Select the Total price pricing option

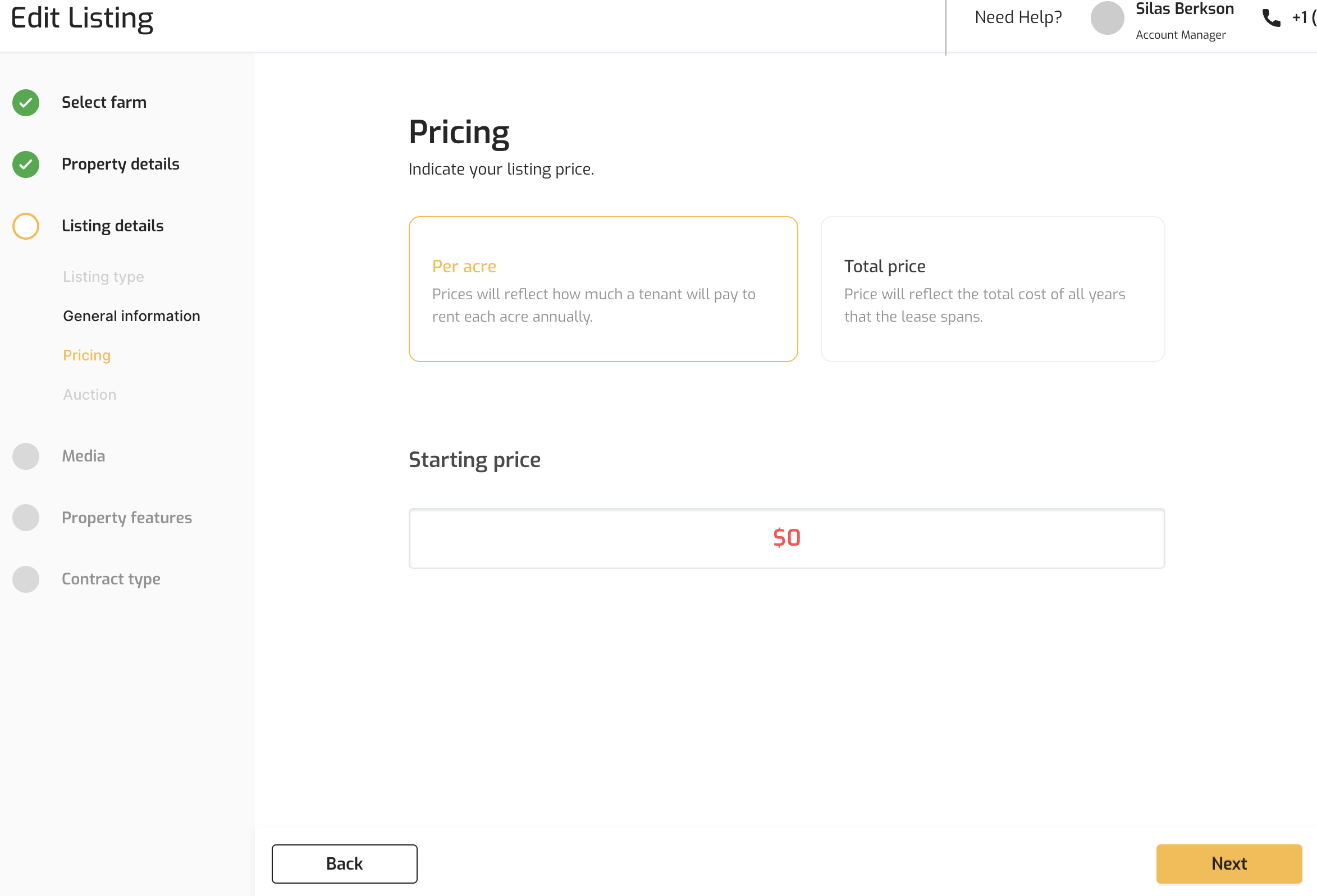click(993, 289)
